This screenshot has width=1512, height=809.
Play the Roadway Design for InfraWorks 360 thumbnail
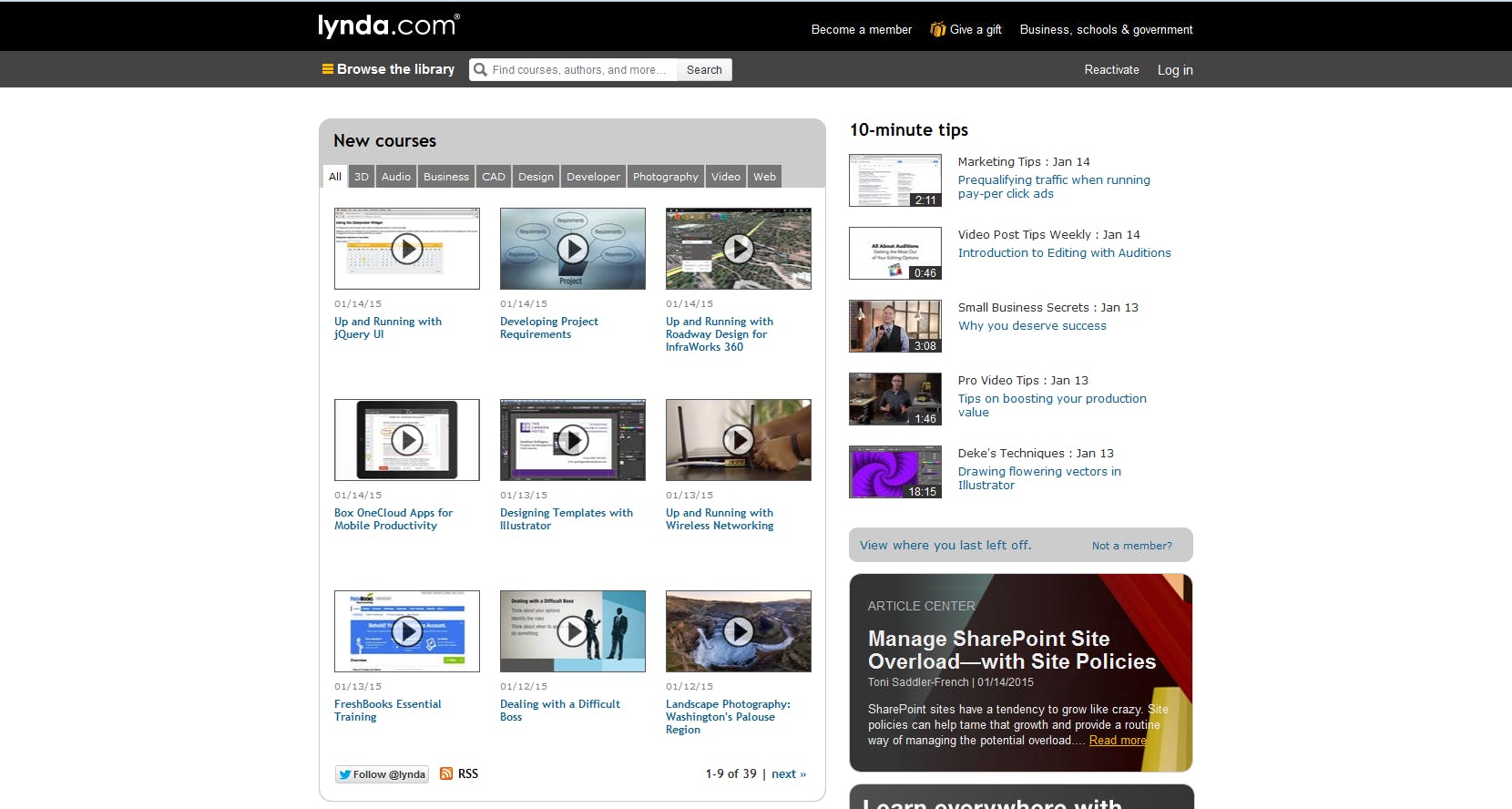pos(739,249)
